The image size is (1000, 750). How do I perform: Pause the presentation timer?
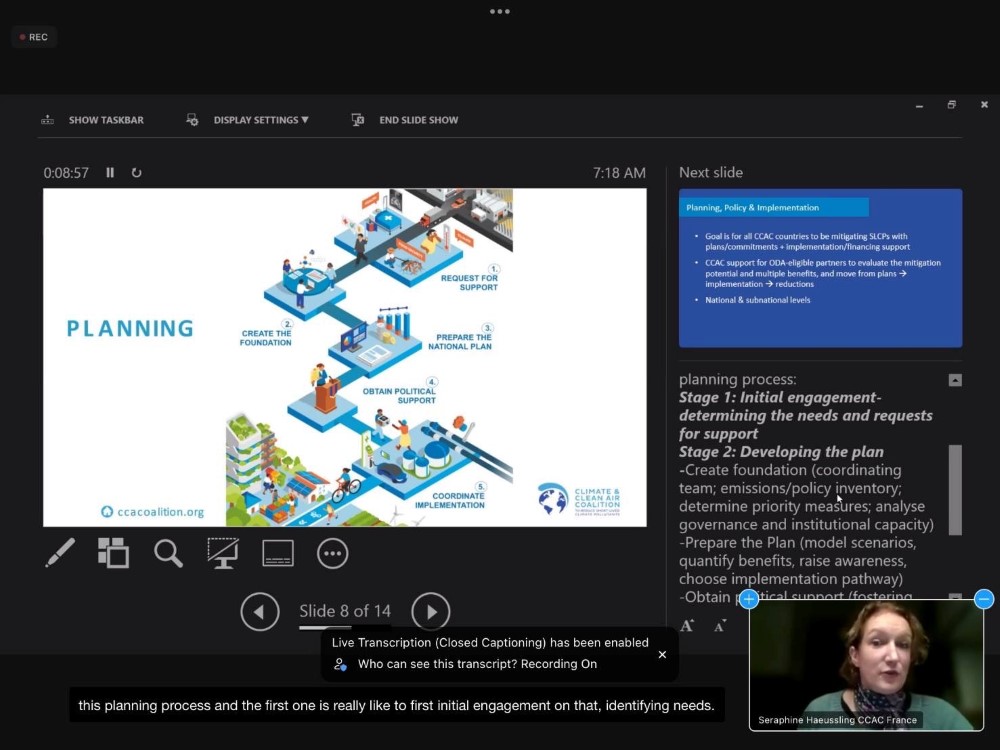pos(110,172)
